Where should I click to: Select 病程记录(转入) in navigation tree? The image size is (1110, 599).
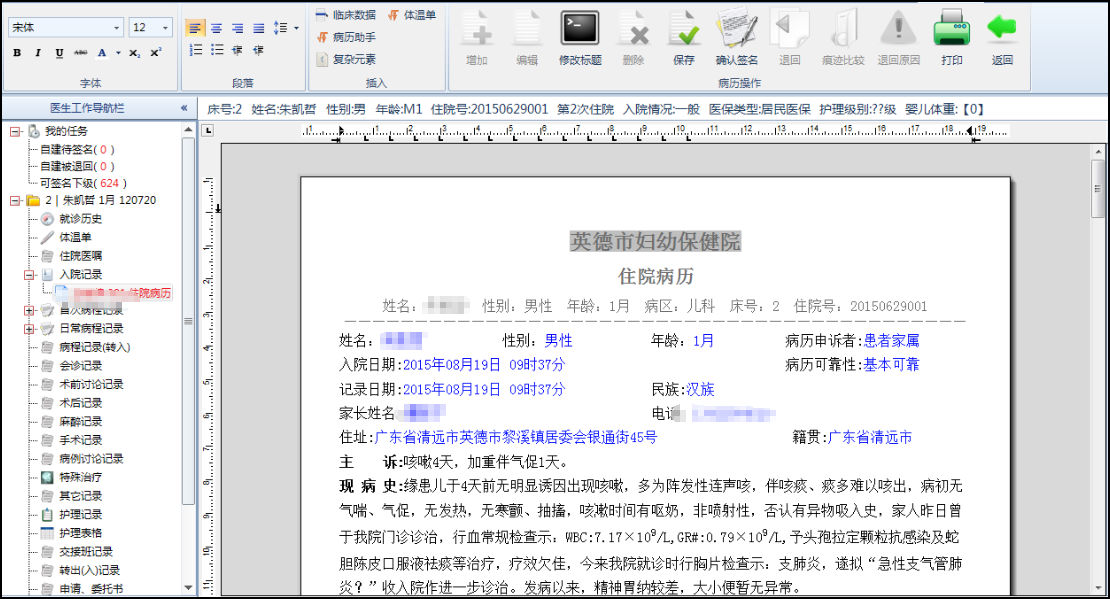(94, 347)
